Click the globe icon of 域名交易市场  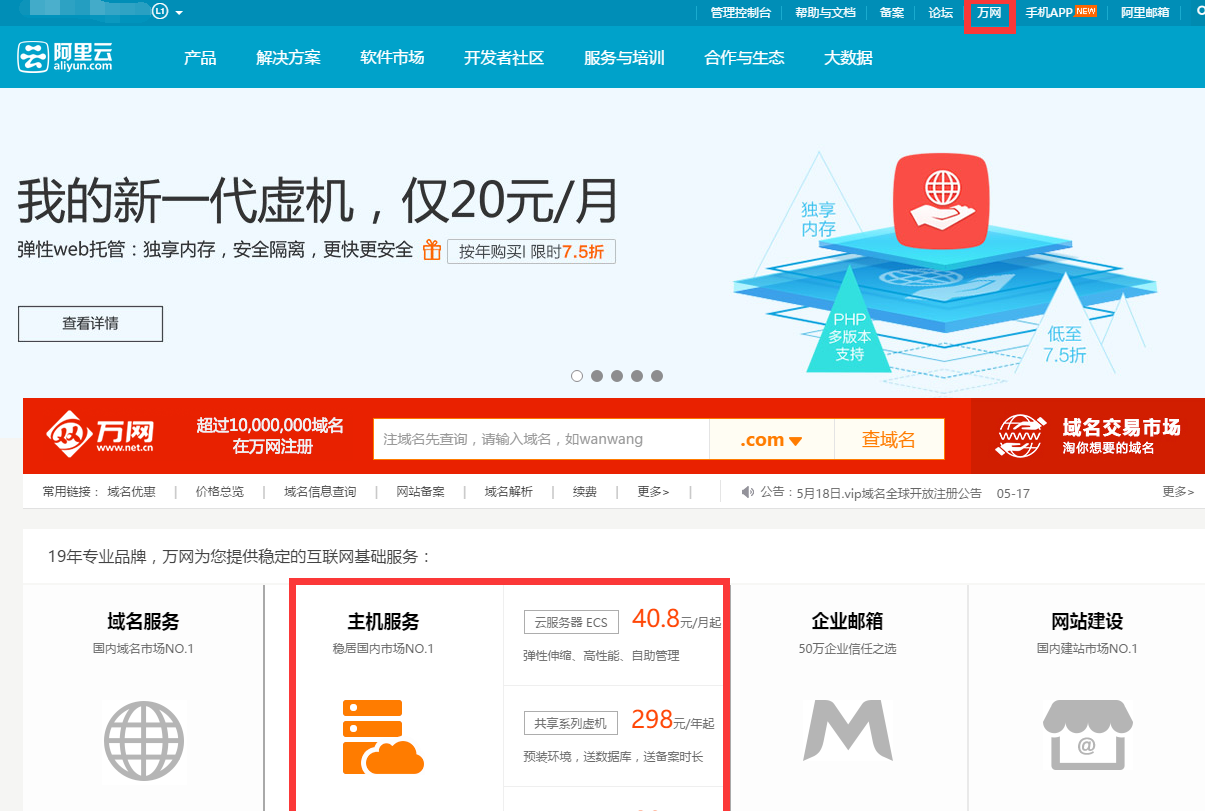point(1021,436)
